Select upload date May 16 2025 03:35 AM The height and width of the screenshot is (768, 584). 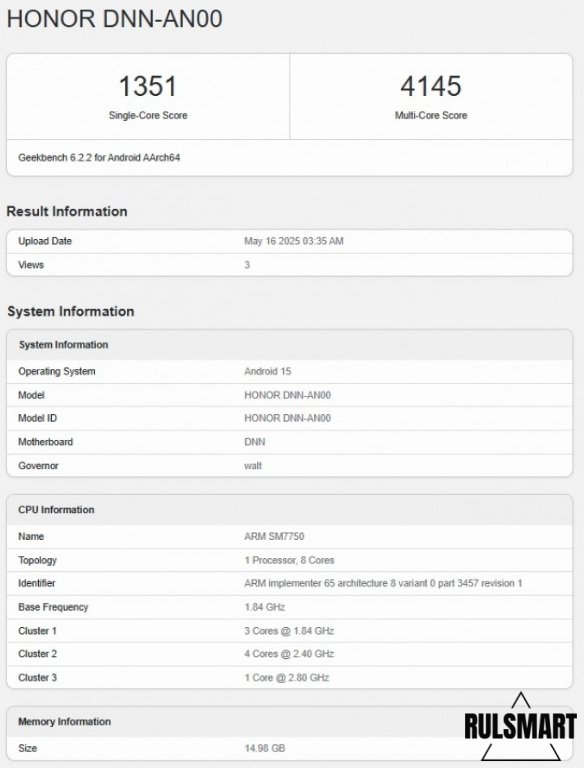pyautogui.click(x=294, y=241)
